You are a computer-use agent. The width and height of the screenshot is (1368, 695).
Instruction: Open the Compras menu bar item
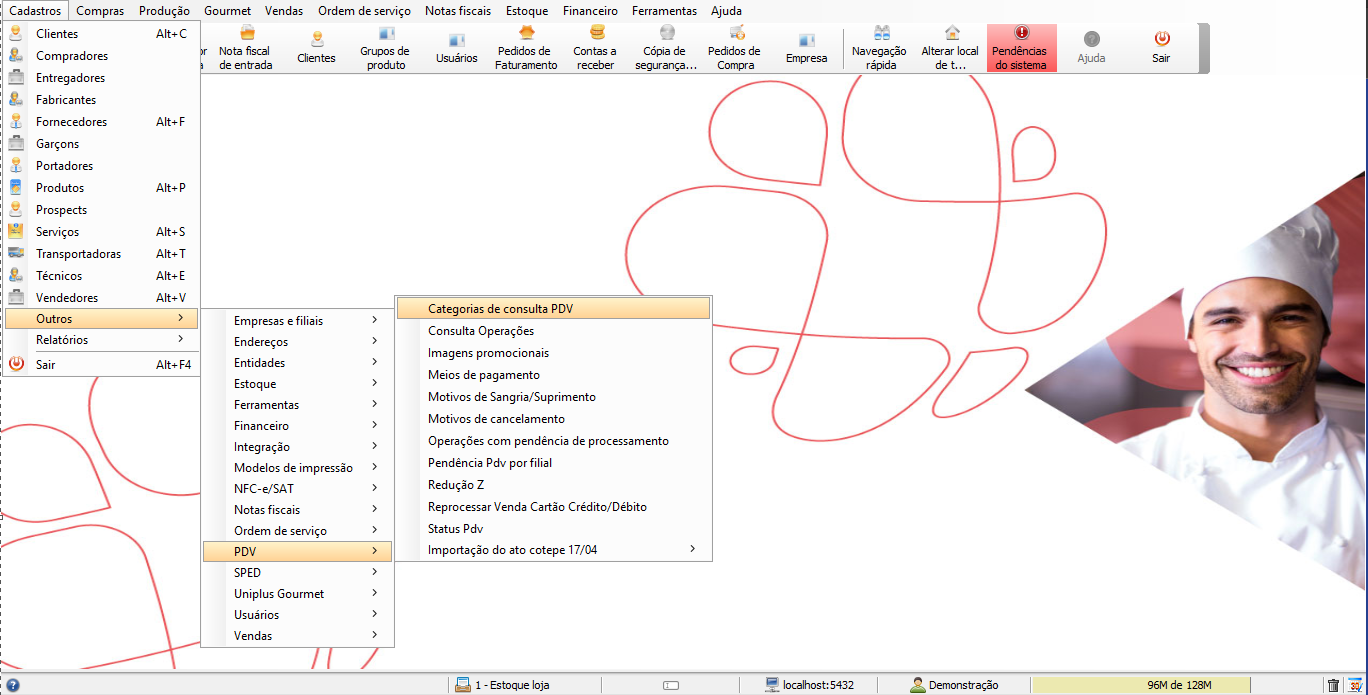100,11
